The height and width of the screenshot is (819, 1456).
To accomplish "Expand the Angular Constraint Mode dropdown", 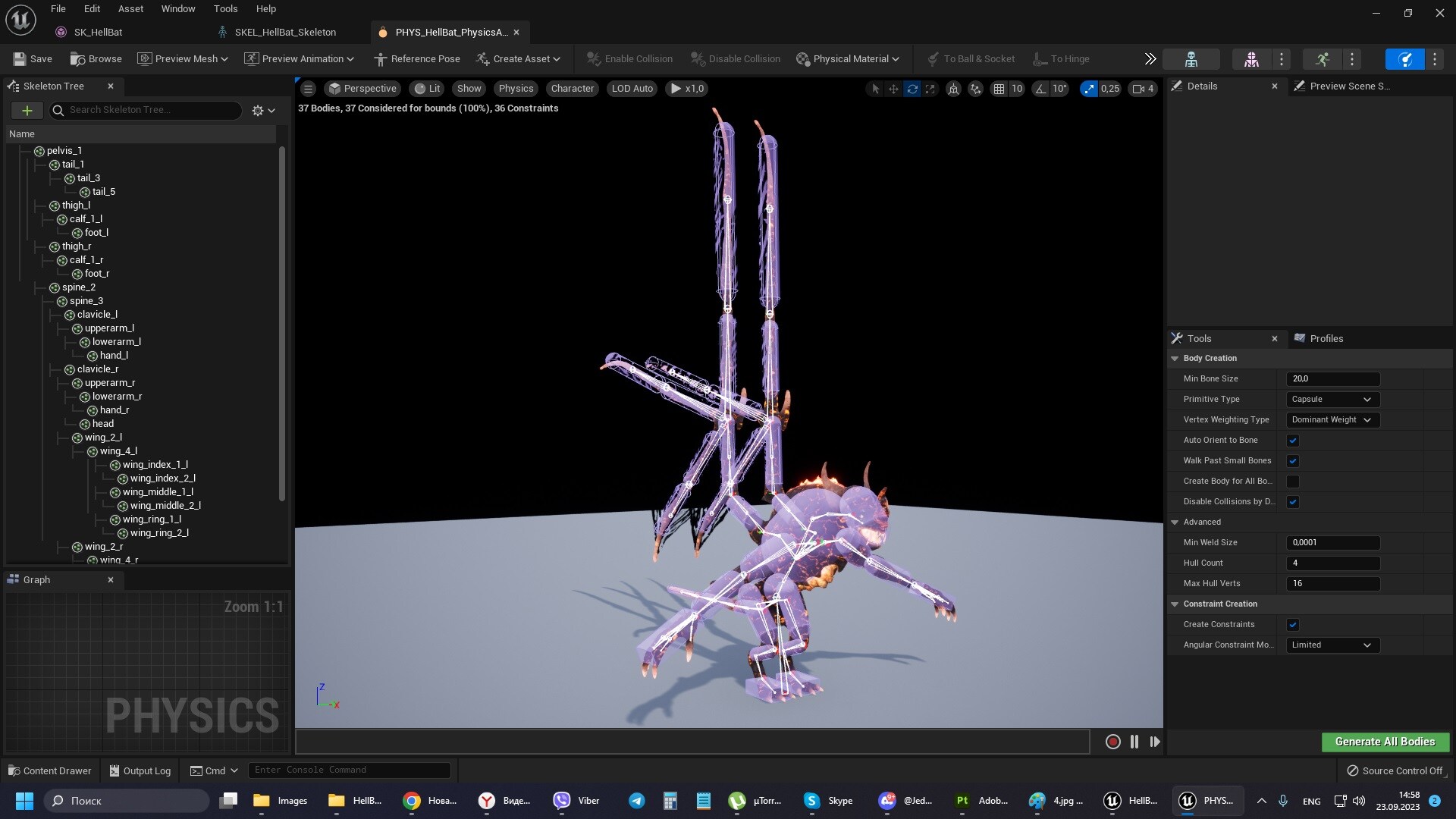I will [1332, 645].
